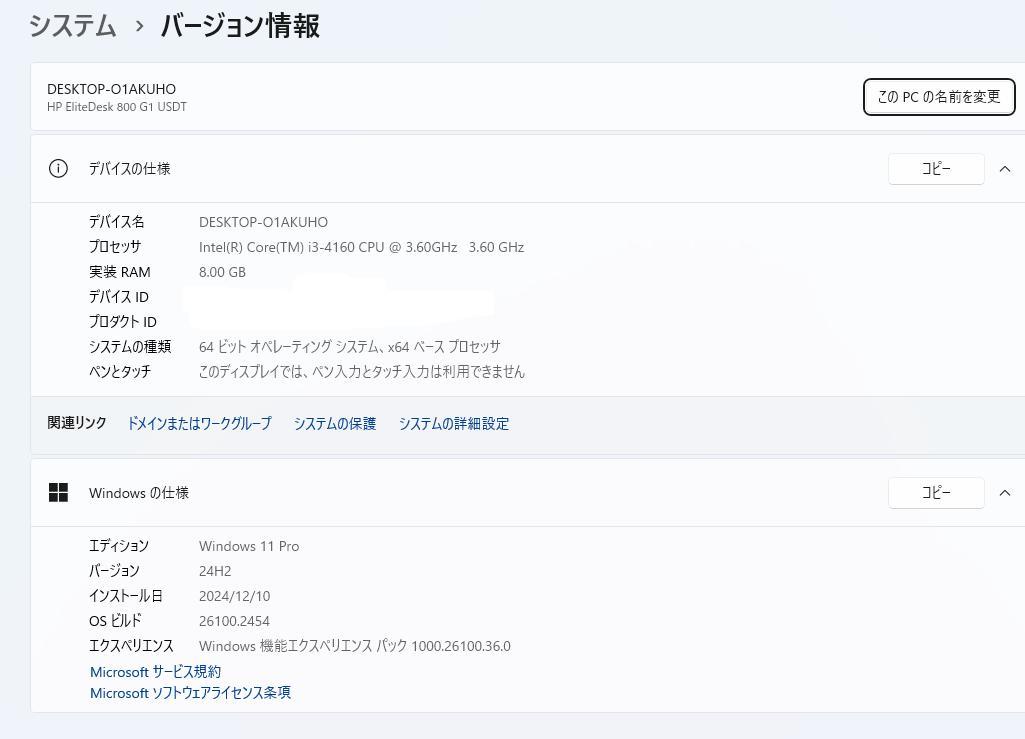
Task: Select the OS ビルド label
Action: (115, 621)
